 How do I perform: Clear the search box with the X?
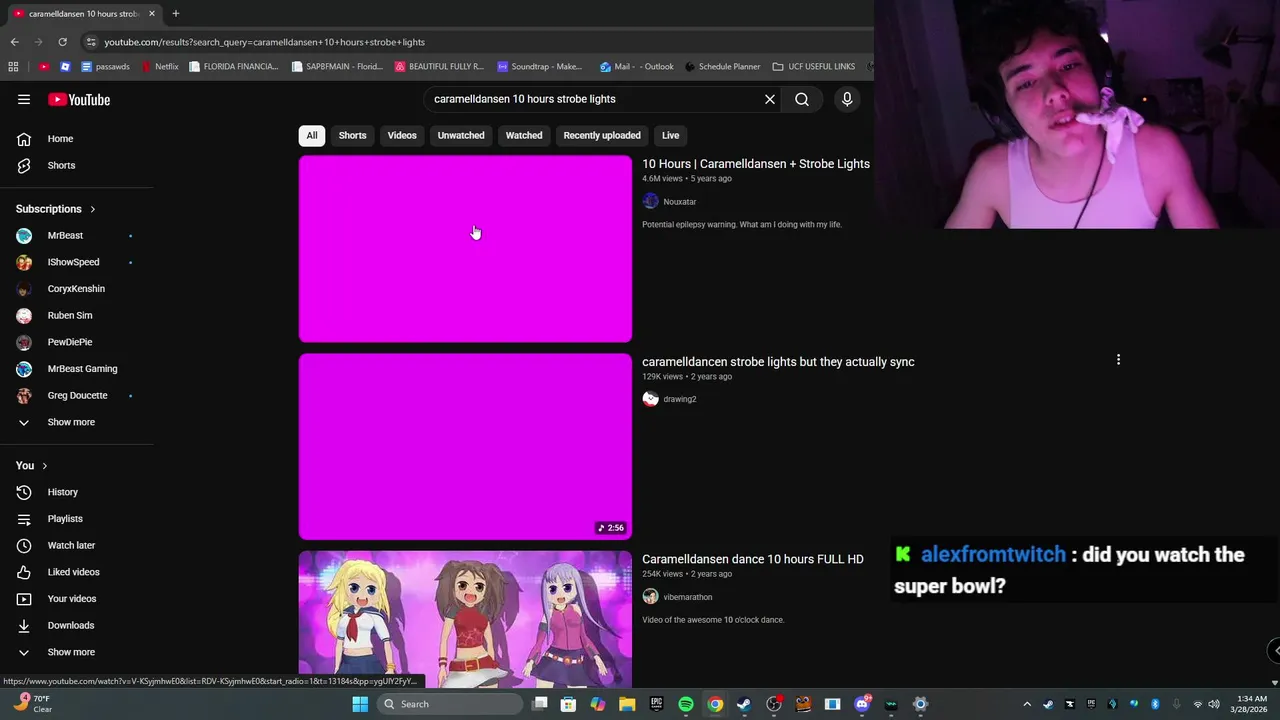pyautogui.click(x=770, y=99)
